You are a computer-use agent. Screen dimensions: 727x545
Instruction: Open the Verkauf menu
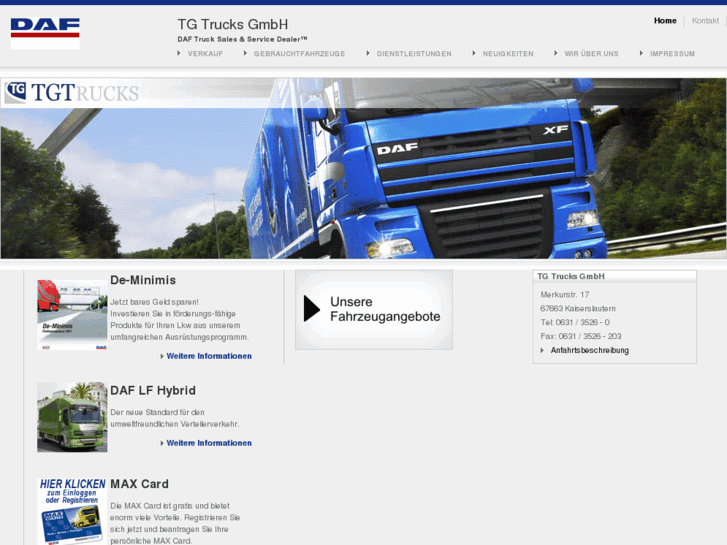pos(205,54)
